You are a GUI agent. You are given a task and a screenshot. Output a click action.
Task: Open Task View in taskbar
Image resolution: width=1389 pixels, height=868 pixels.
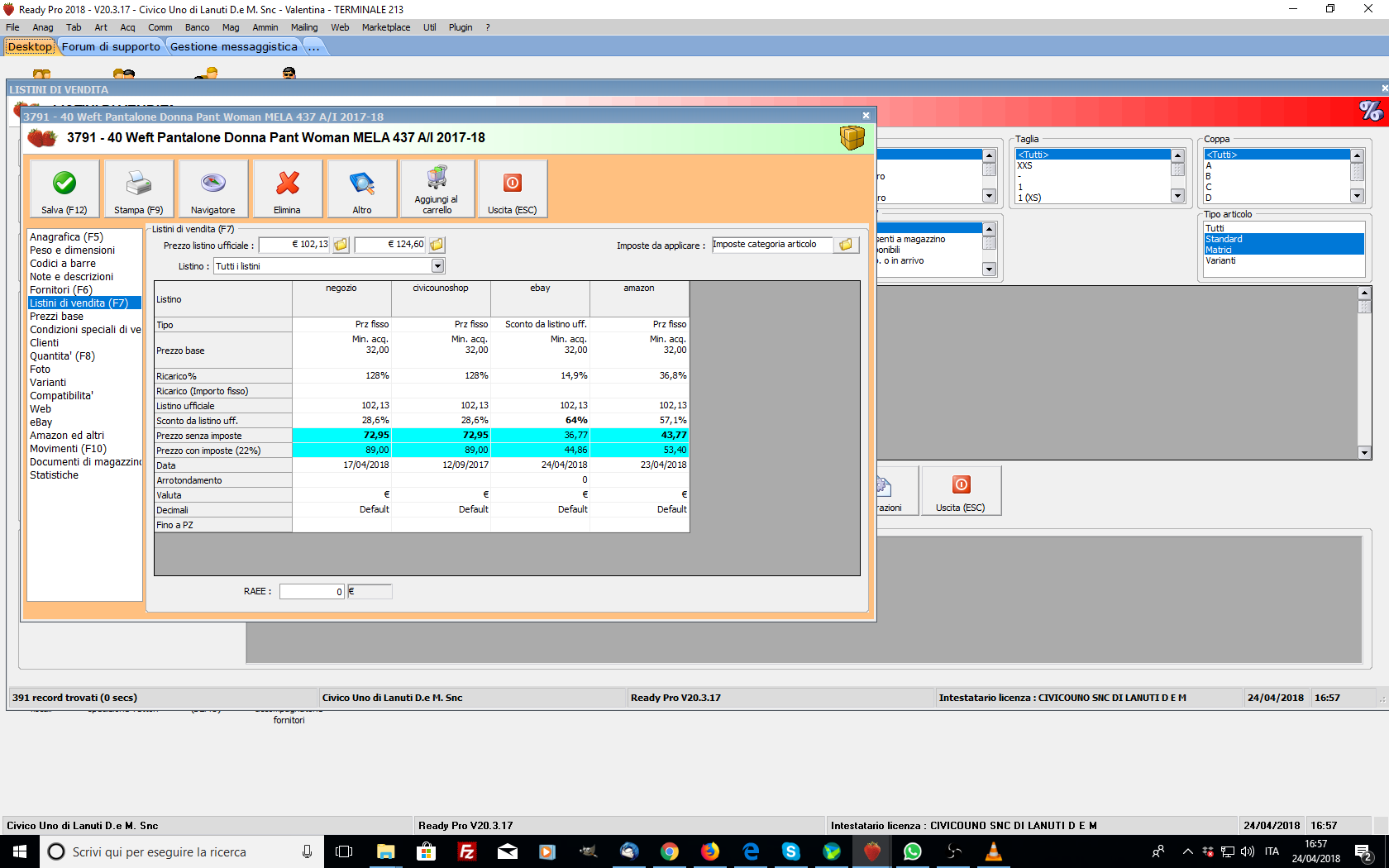point(344,851)
